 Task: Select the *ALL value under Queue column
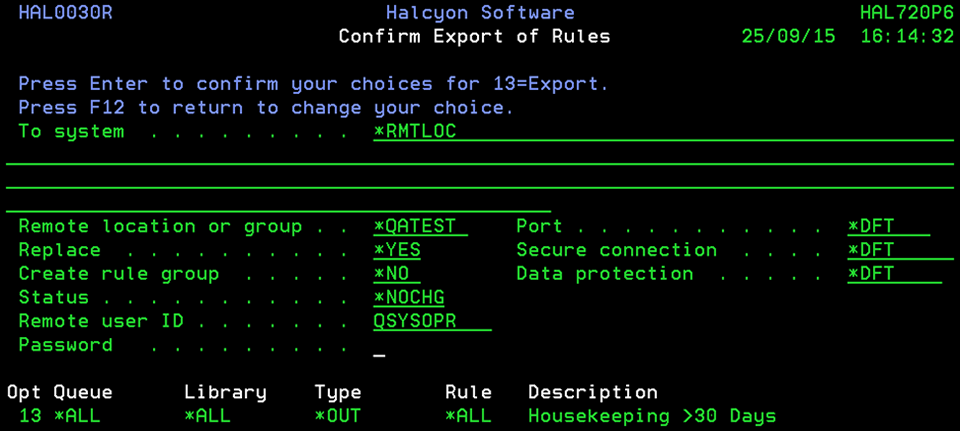tap(77, 416)
